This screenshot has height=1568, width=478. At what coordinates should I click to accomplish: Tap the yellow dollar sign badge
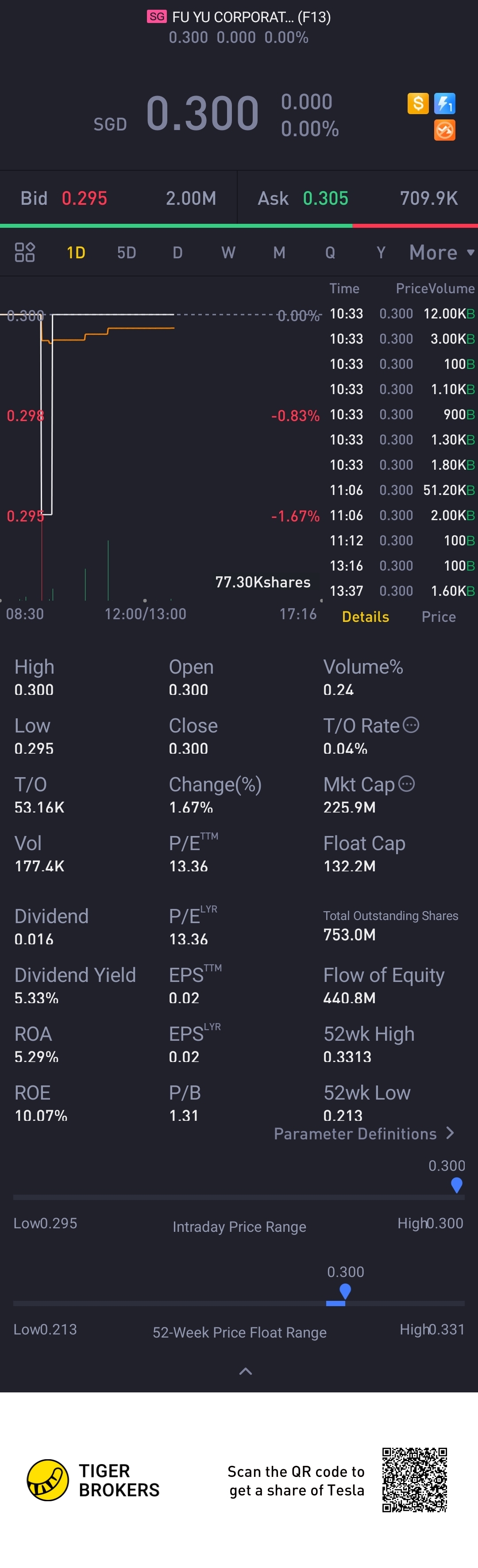(418, 104)
